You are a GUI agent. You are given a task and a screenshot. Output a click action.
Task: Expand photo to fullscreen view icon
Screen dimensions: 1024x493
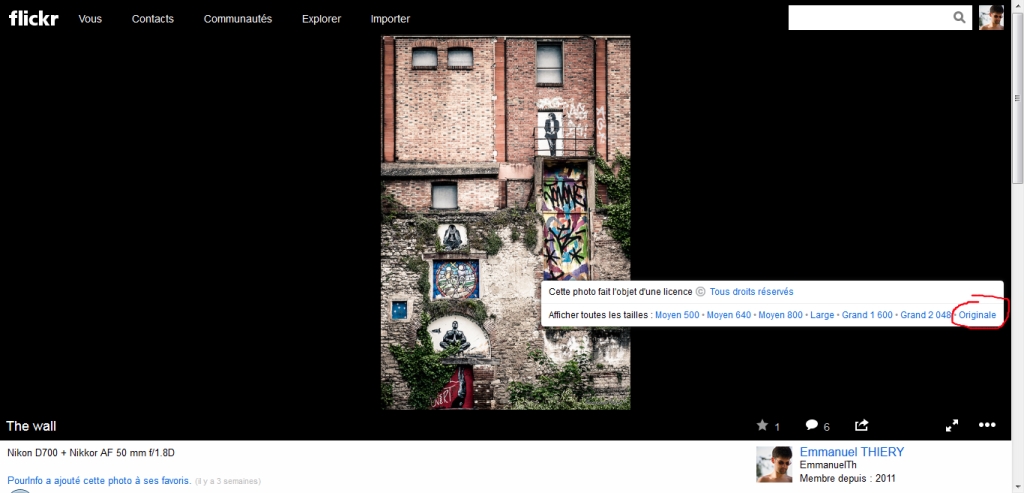tap(952, 426)
